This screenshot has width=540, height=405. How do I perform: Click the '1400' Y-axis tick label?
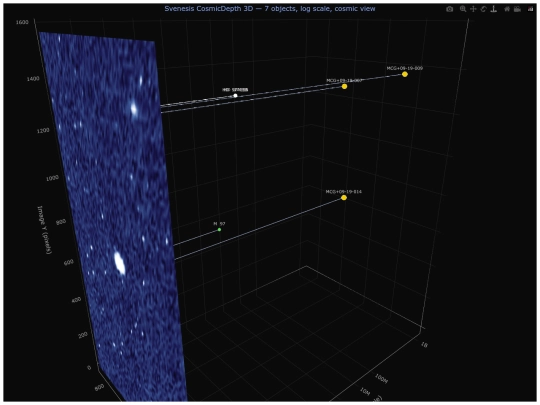pyautogui.click(x=33, y=79)
